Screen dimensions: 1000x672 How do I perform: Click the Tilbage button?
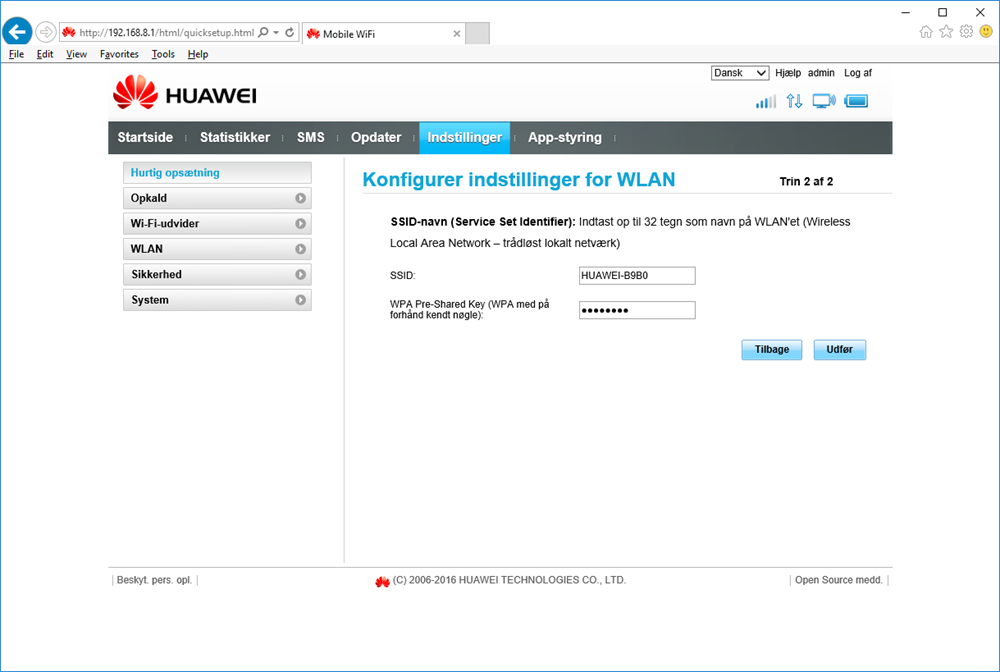(772, 349)
